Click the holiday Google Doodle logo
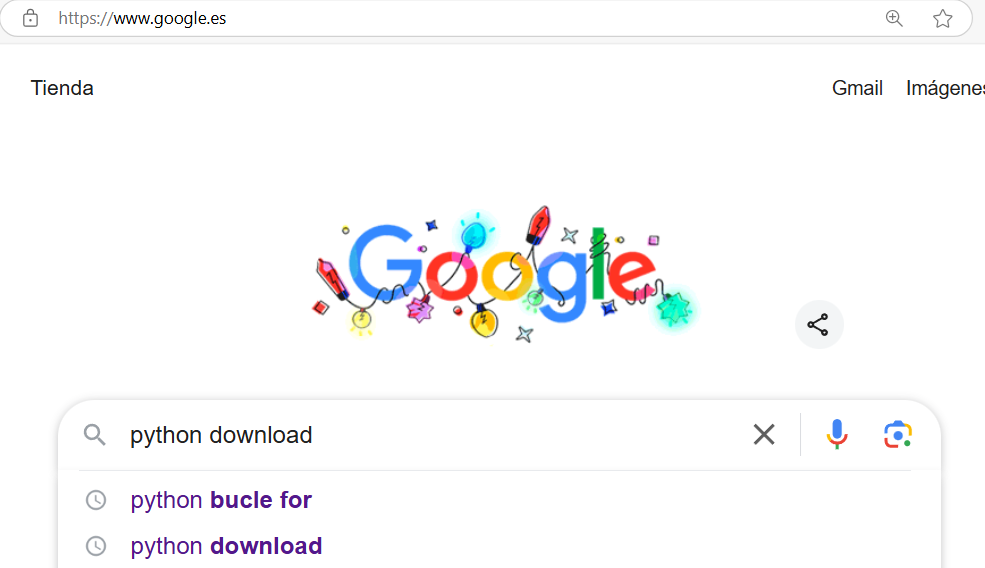The height and width of the screenshot is (568, 985). point(504,275)
